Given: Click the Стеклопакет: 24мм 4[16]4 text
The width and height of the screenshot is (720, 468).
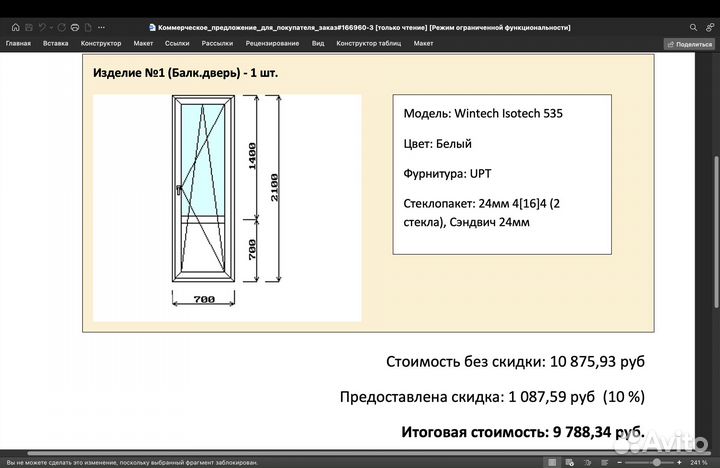Looking at the screenshot, I should pyautogui.click(x=482, y=213).
